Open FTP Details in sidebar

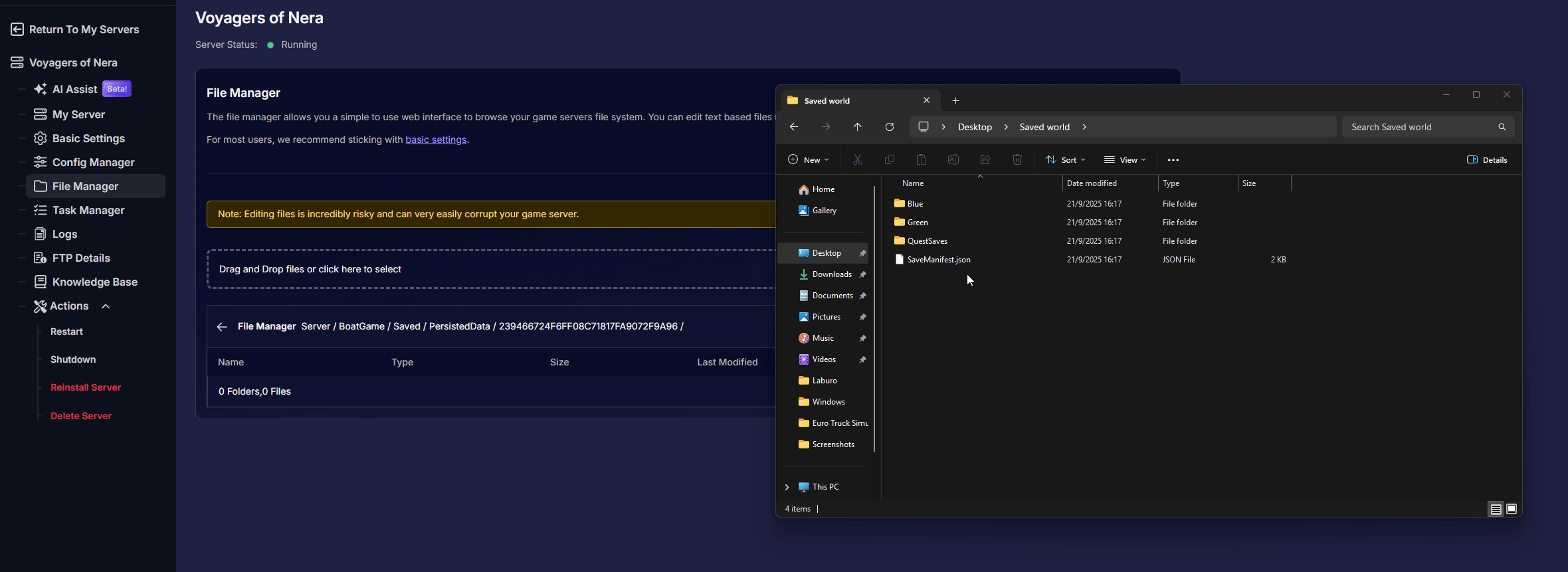(81, 258)
